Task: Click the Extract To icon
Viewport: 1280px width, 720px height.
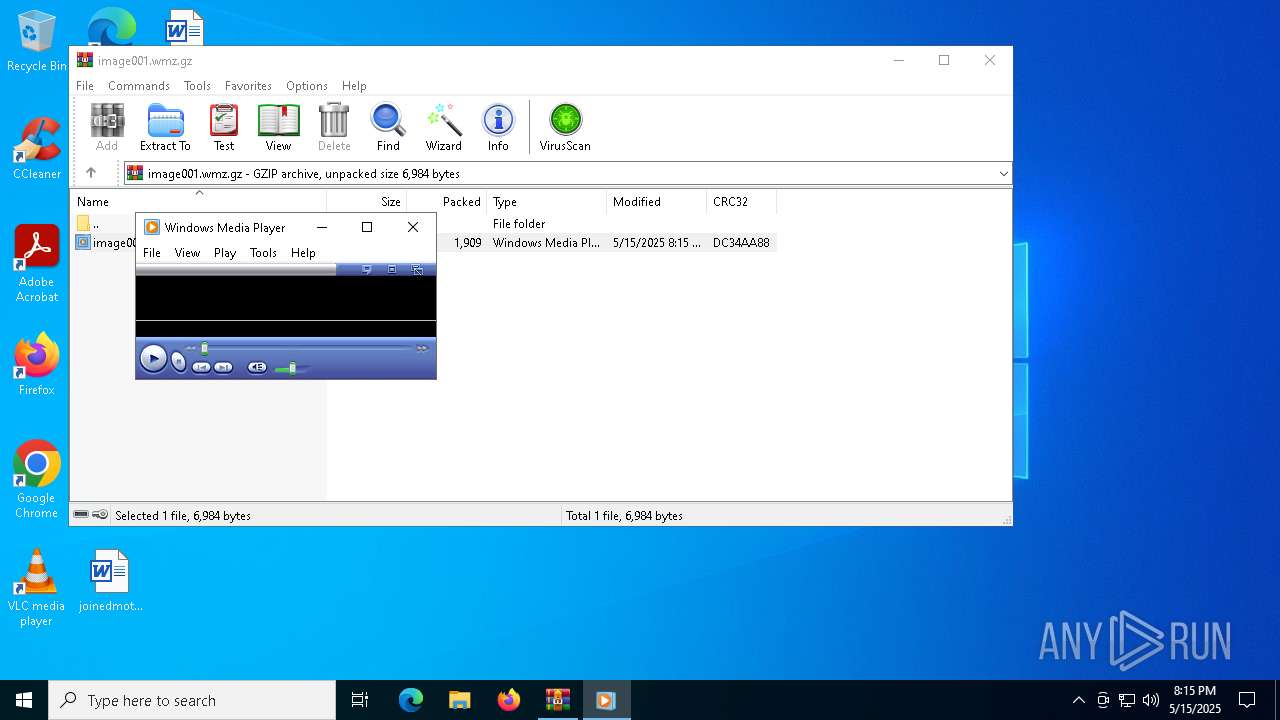Action: [165, 127]
